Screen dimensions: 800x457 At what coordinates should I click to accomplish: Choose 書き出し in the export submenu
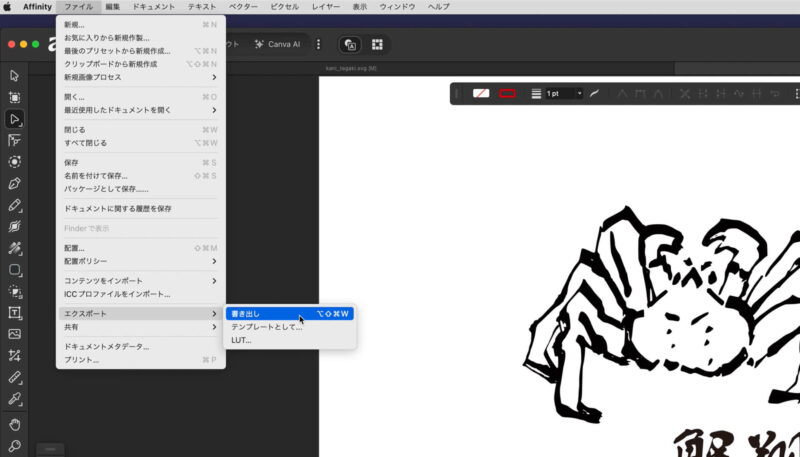(290, 314)
